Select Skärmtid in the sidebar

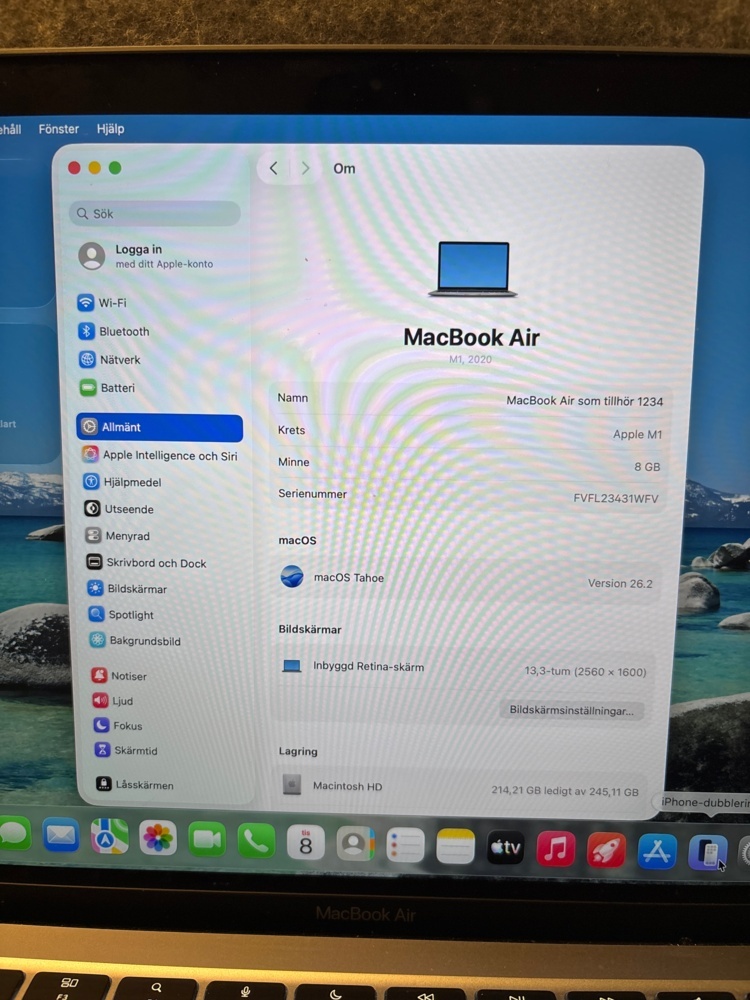click(x=126, y=750)
